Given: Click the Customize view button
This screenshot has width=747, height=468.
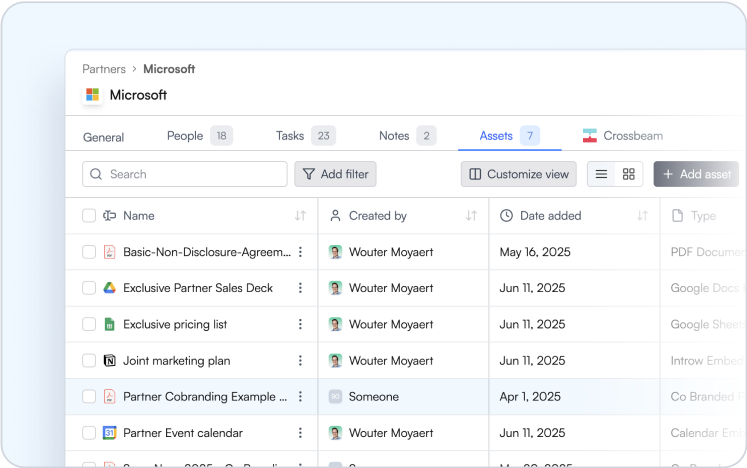Looking at the screenshot, I should click(x=519, y=174).
